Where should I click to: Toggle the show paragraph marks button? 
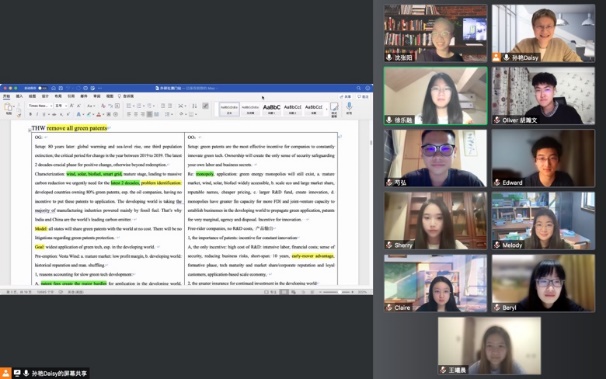click(x=205, y=105)
